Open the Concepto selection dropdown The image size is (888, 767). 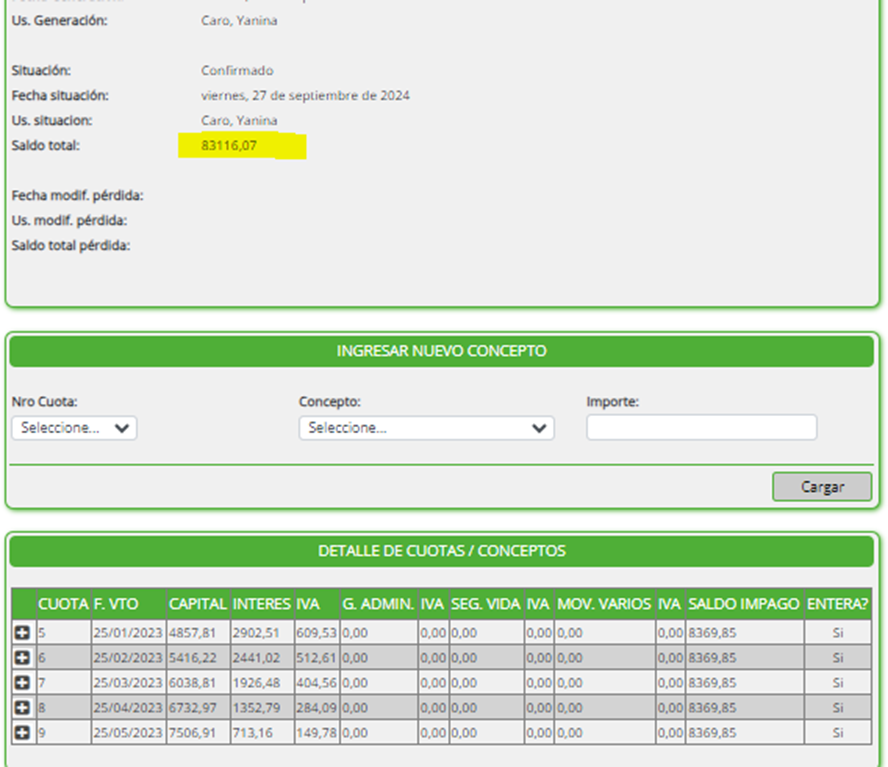pyautogui.click(x=426, y=428)
